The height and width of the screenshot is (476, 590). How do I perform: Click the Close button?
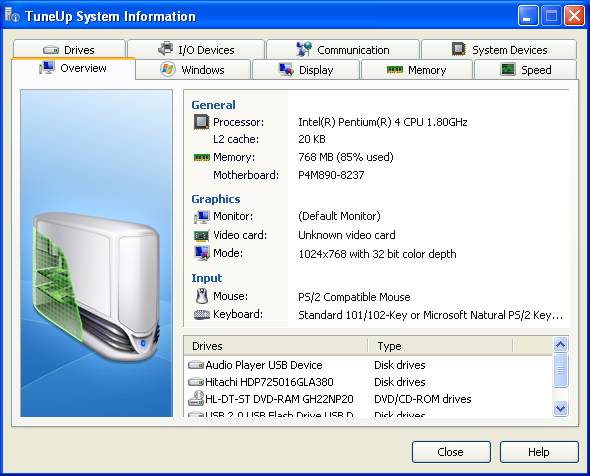(451, 452)
